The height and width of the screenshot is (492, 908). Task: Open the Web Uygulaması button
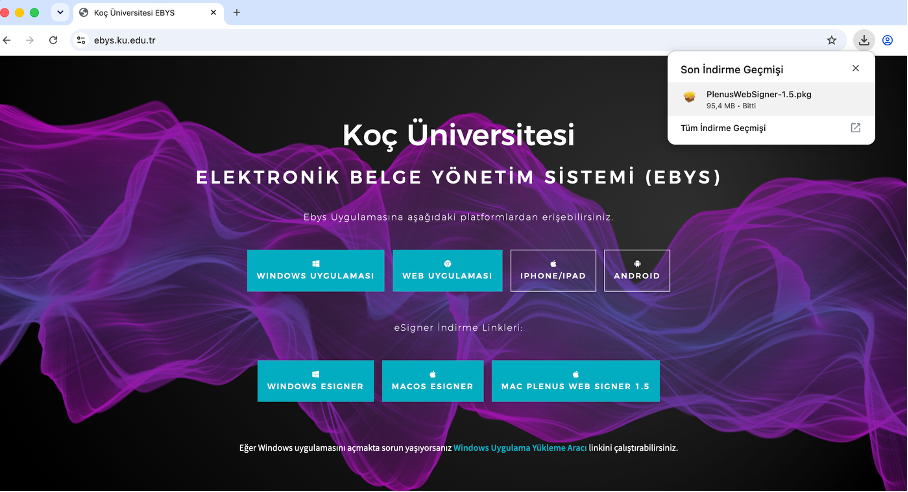click(447, 270)
